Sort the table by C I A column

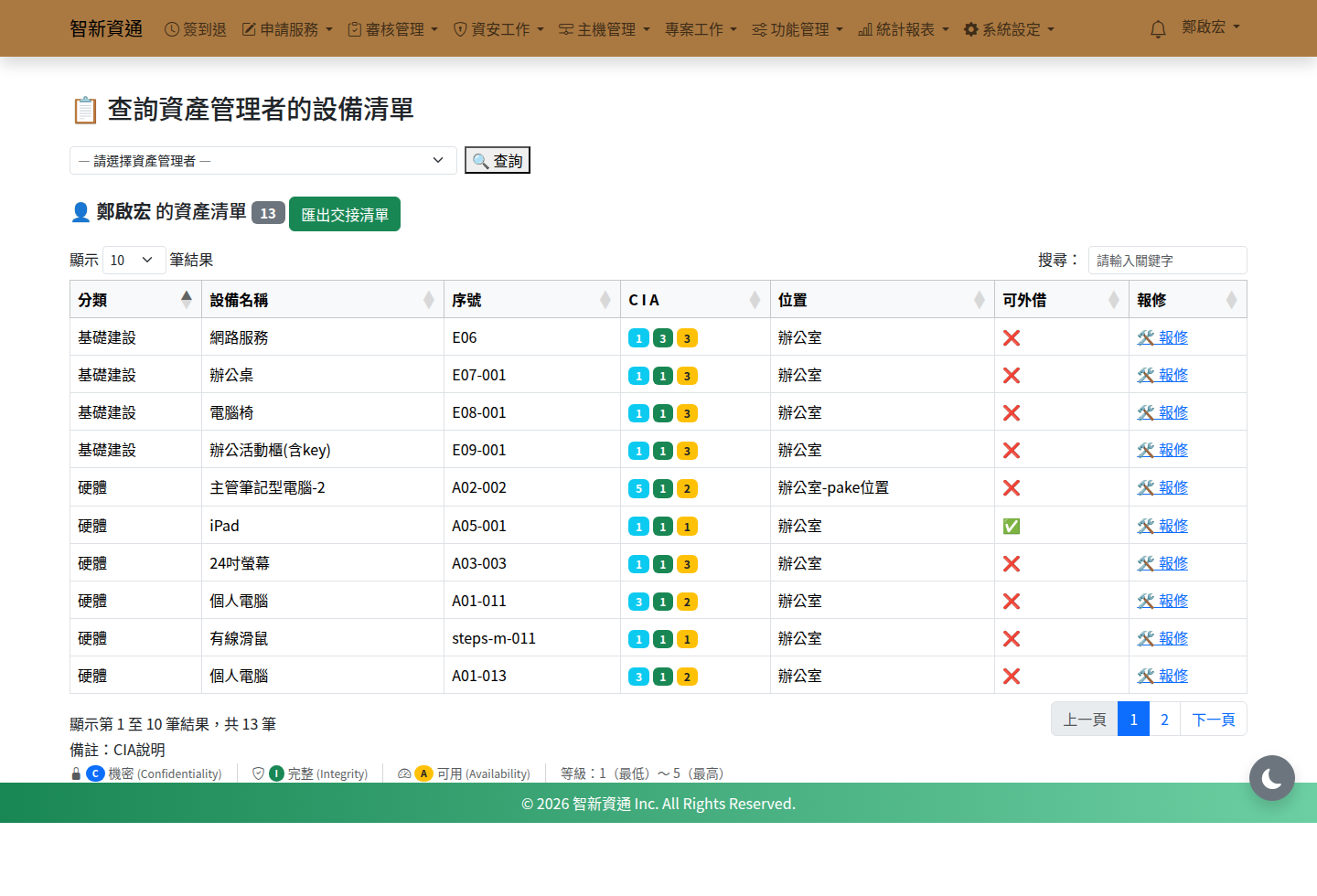tap(695, 300)
